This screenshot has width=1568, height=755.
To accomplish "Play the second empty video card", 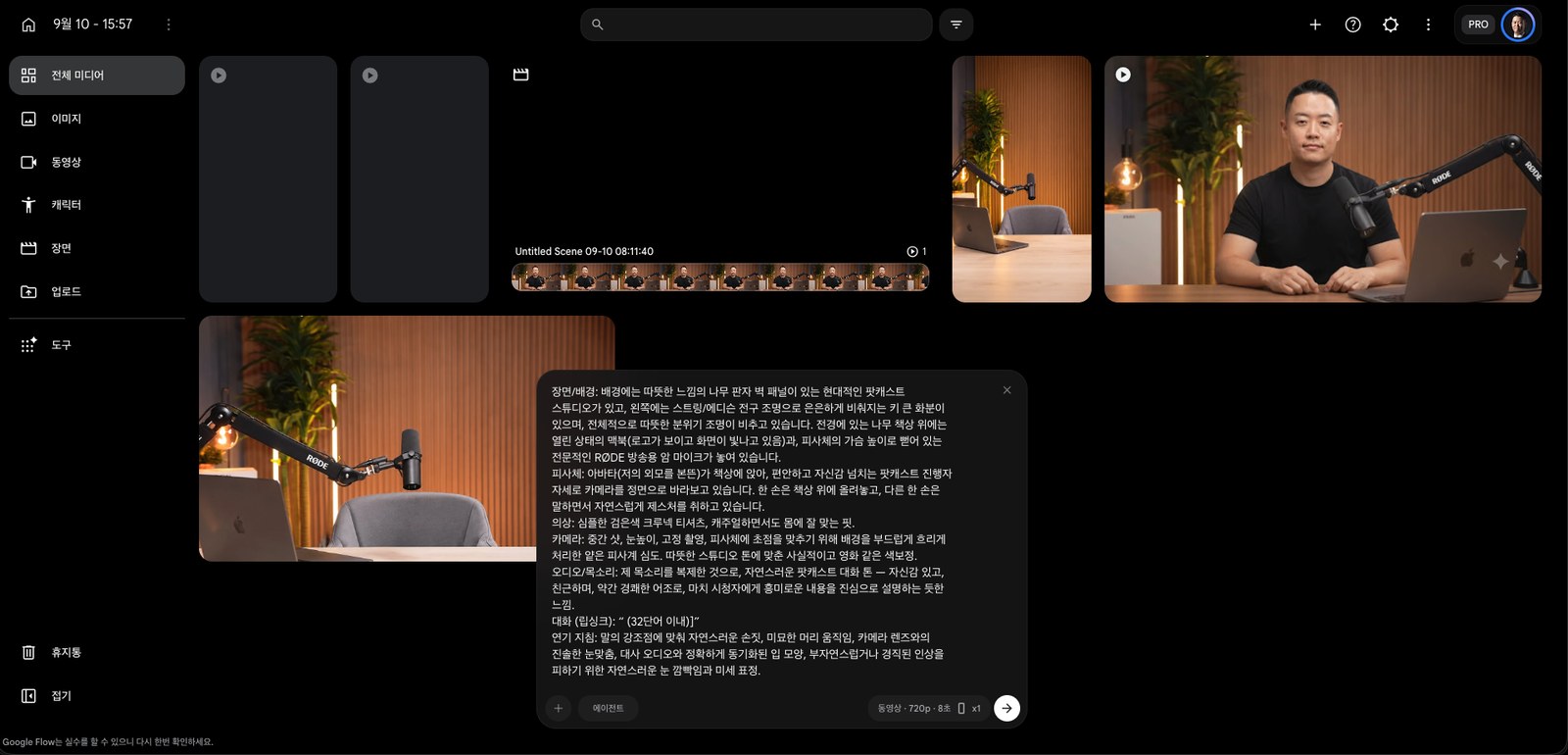I will pos(370,75).
